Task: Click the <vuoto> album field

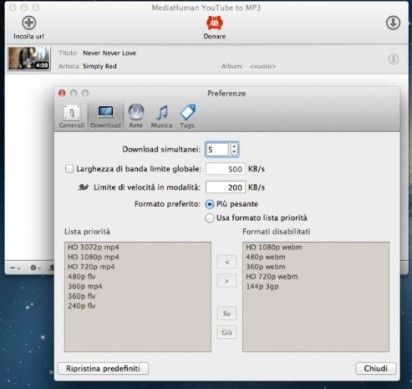Action: pyautogui.click(x=263, y=66)
